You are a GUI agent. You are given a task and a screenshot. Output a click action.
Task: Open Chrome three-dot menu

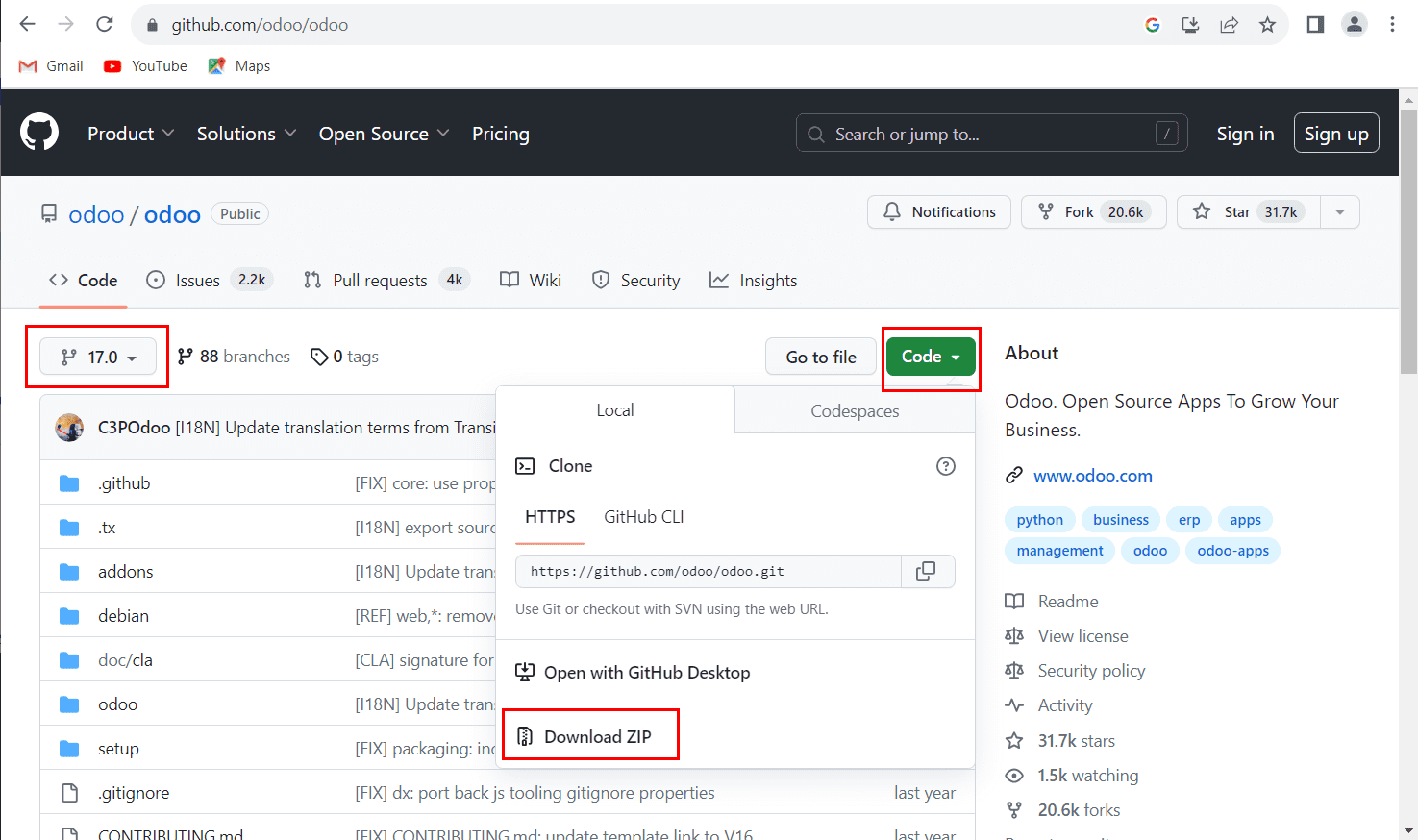(1392, 25)
